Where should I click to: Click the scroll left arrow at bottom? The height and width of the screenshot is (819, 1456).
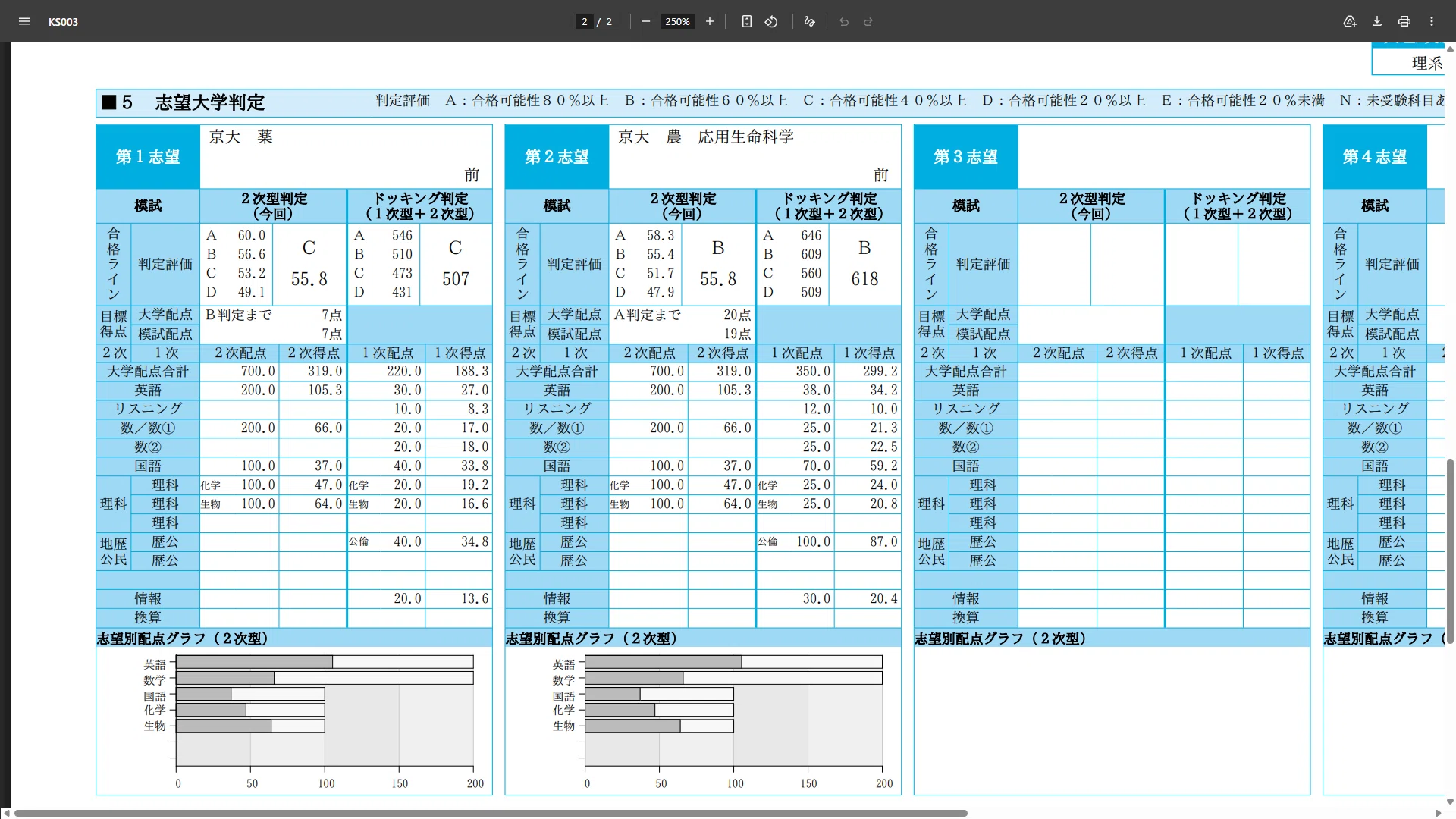6,813
